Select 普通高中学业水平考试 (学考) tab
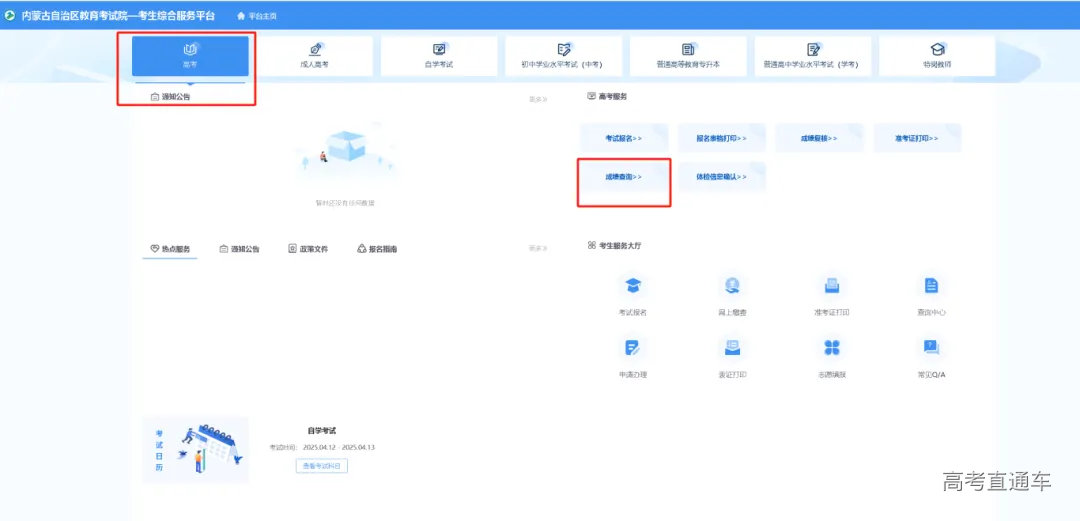 [813, 56]
